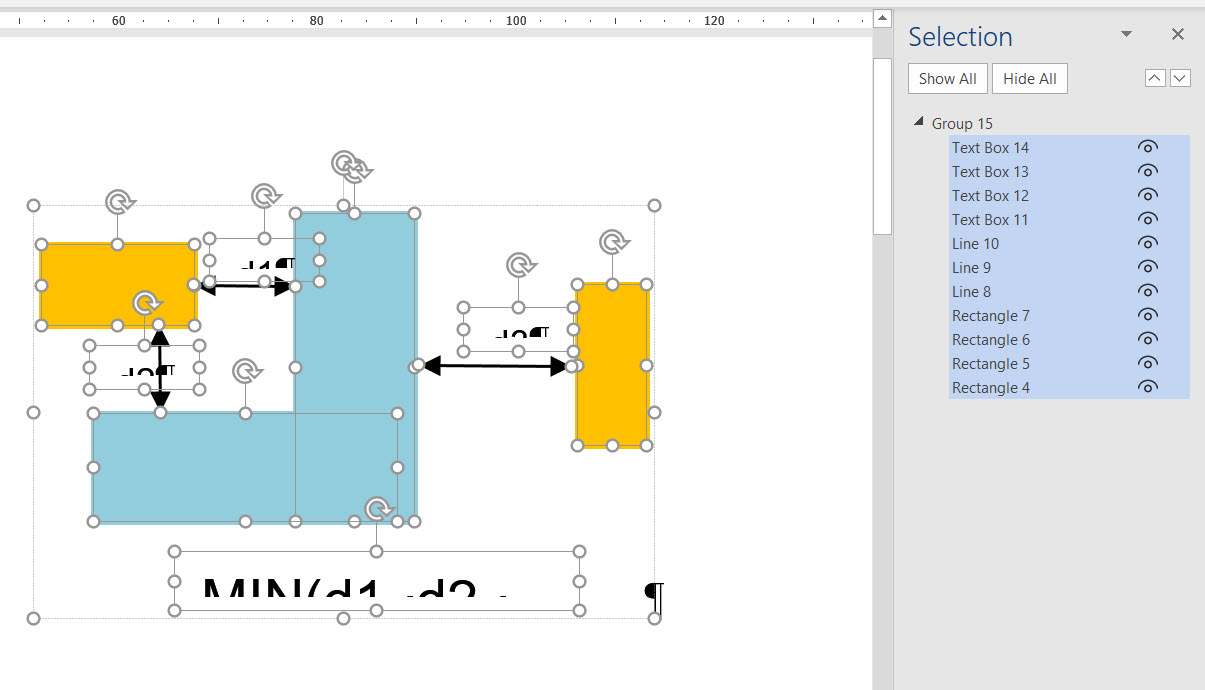1205x690 pixels.
Task: Toggle visibility of Text Box 14
Action: (1148, 148)
